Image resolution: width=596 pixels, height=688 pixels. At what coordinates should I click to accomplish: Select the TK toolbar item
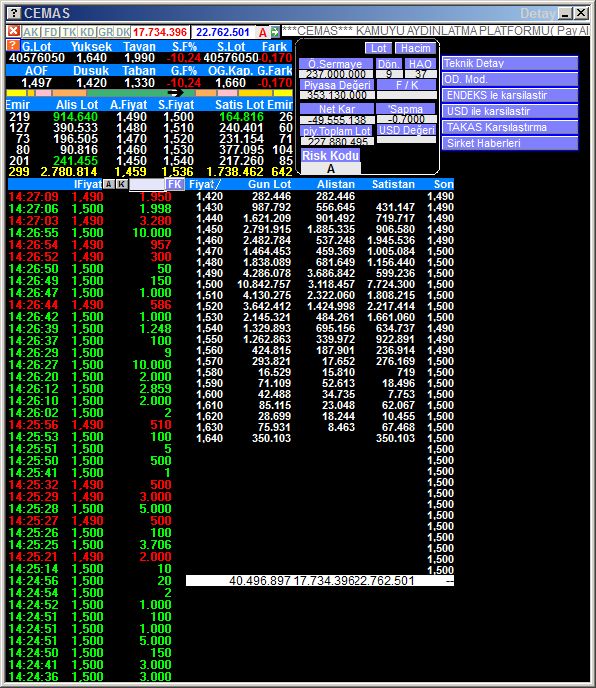(x=69, y=32)
